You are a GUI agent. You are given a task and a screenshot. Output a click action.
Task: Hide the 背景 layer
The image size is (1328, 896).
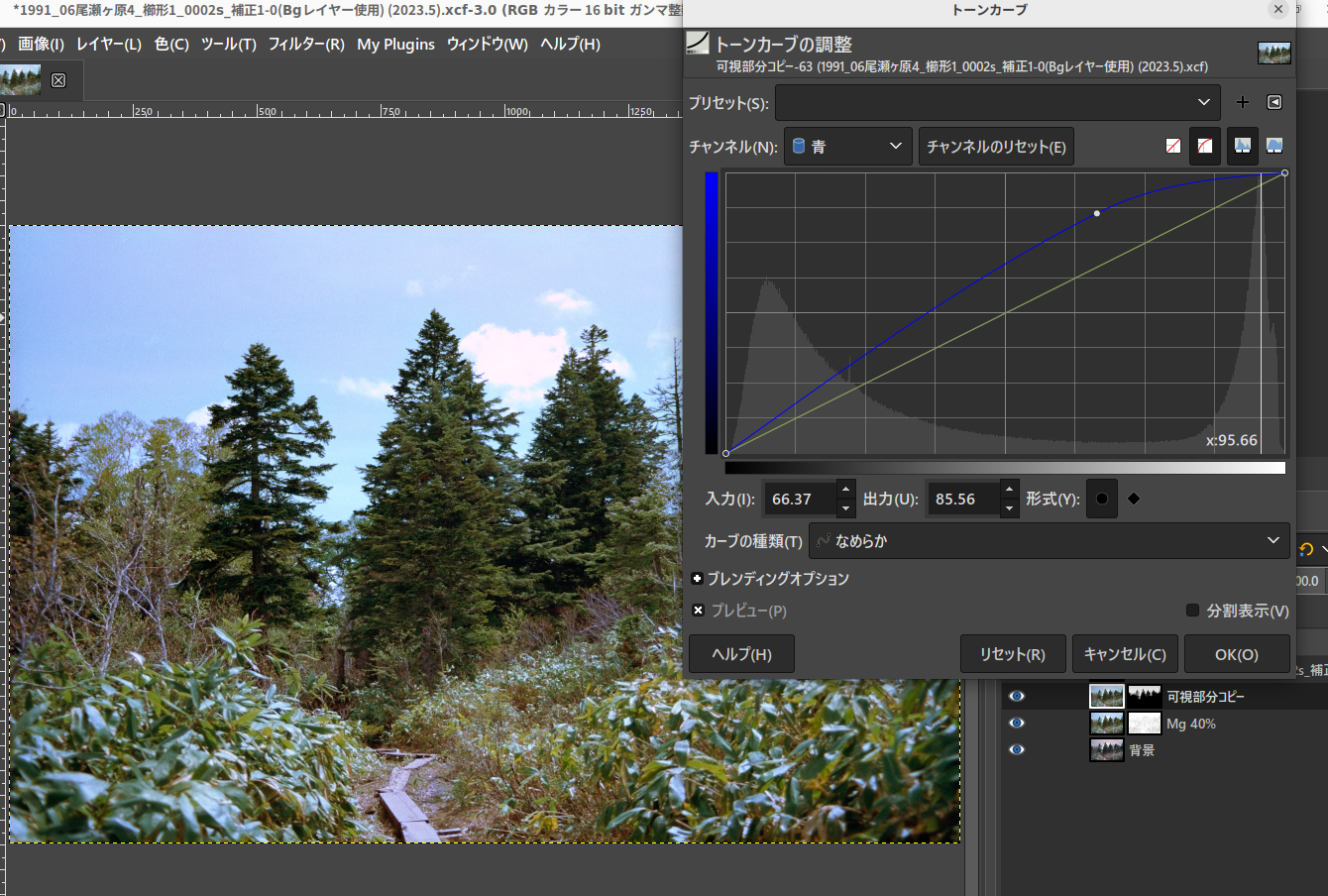1016,749
